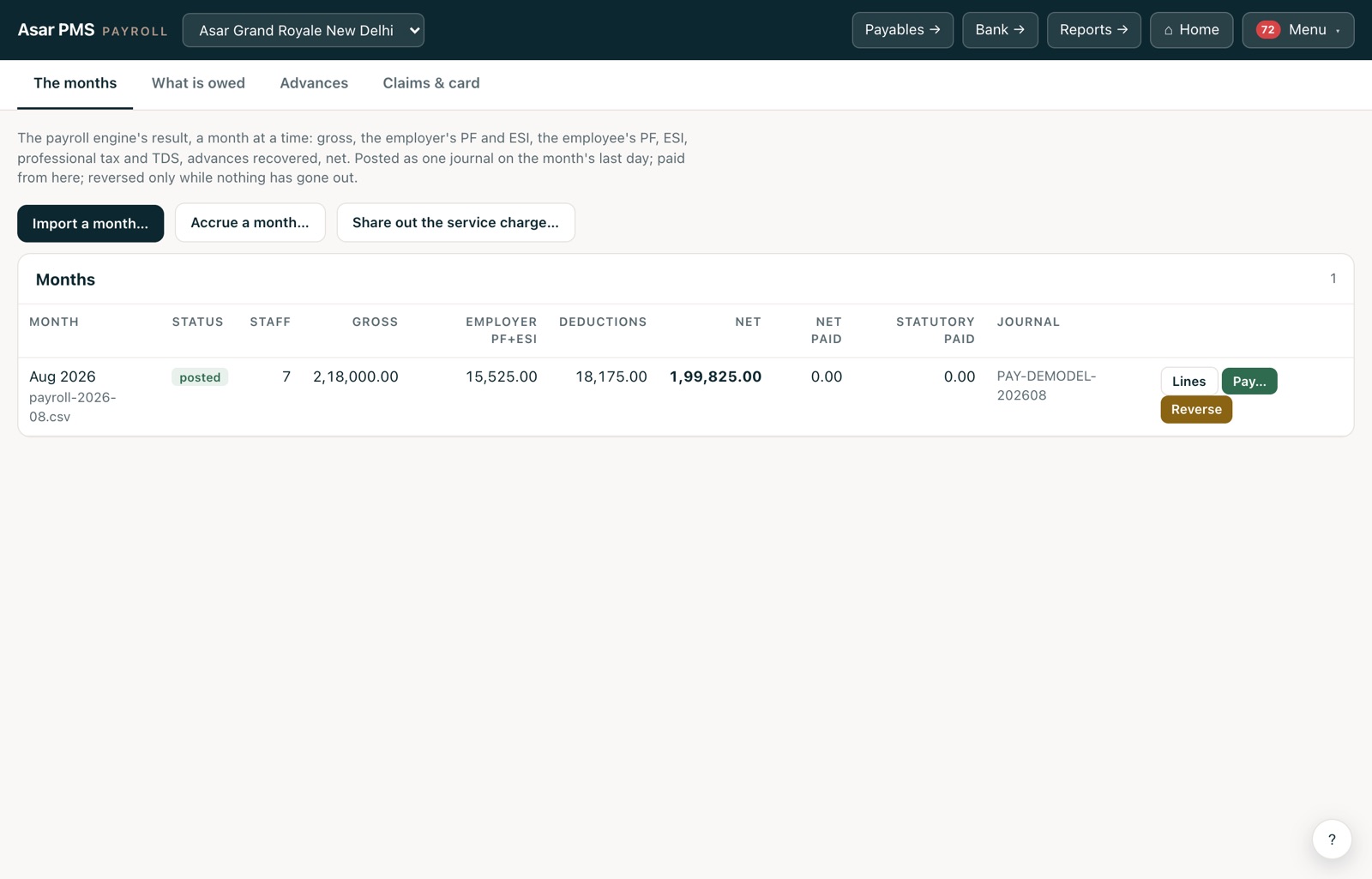This screenshot has height=879, width=1372.
Task: Click the STATUTORY PAID column header
Action: [936, 330]
